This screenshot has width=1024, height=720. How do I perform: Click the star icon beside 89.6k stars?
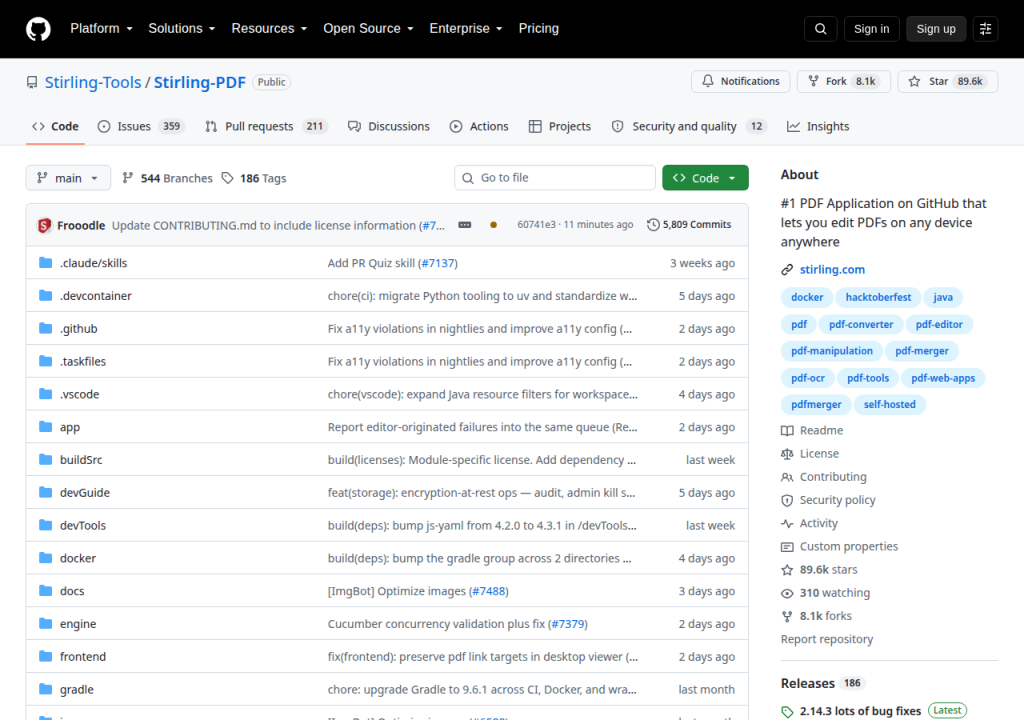(x=787, y=570)
